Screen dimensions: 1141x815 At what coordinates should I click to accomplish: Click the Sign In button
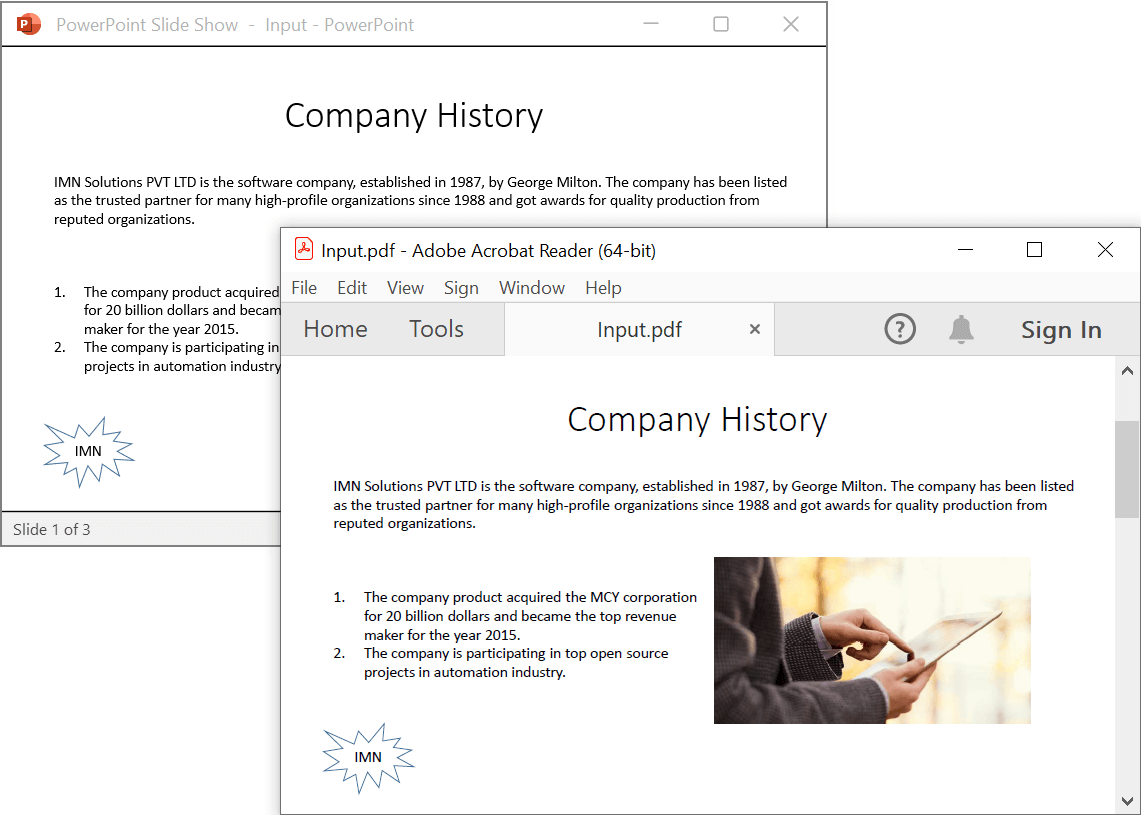point(1061,330)
